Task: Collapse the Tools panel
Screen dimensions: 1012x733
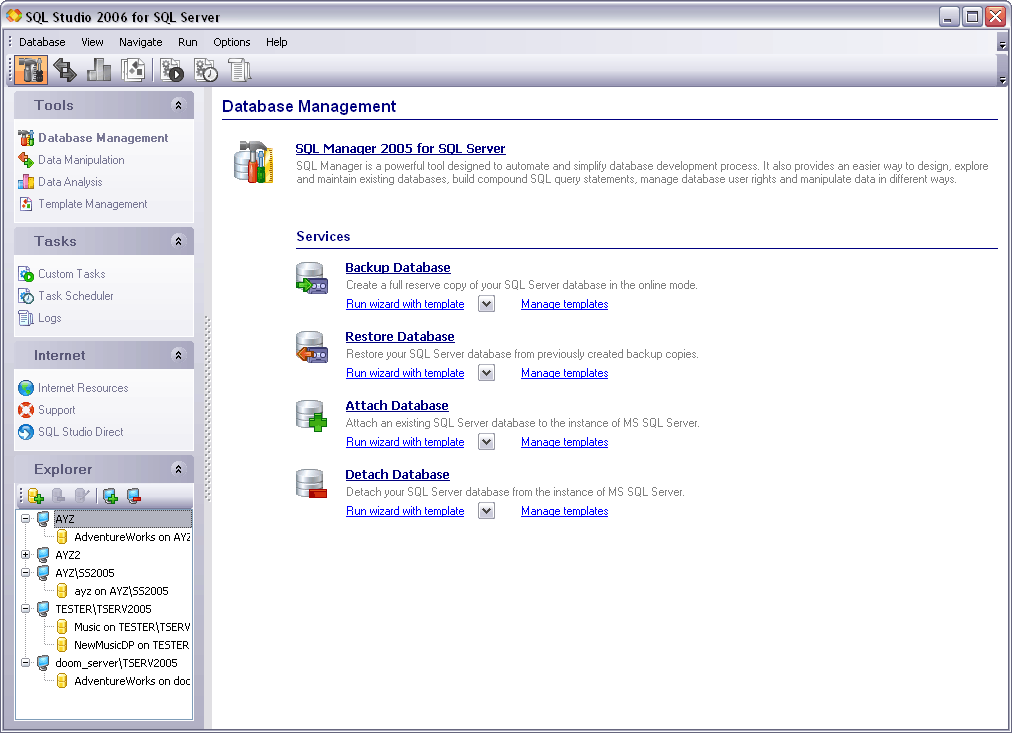Action: [178, 105]
